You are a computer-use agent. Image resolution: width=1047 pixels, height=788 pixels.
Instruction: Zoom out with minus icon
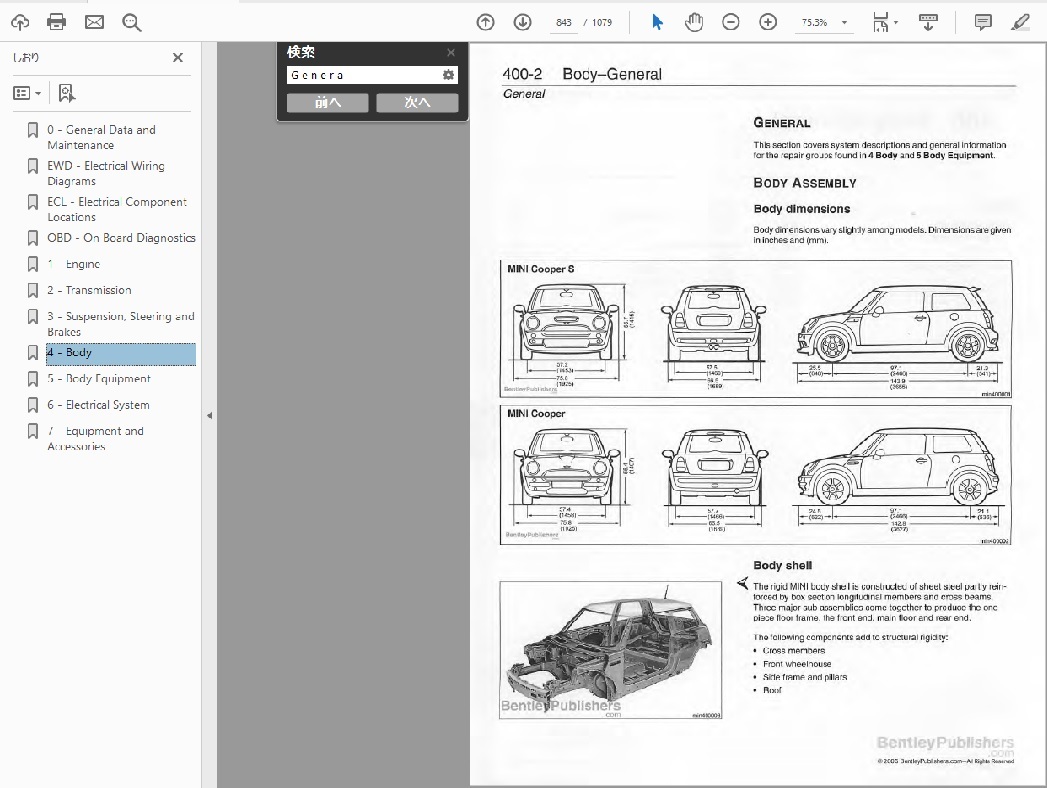coord(731,22)
